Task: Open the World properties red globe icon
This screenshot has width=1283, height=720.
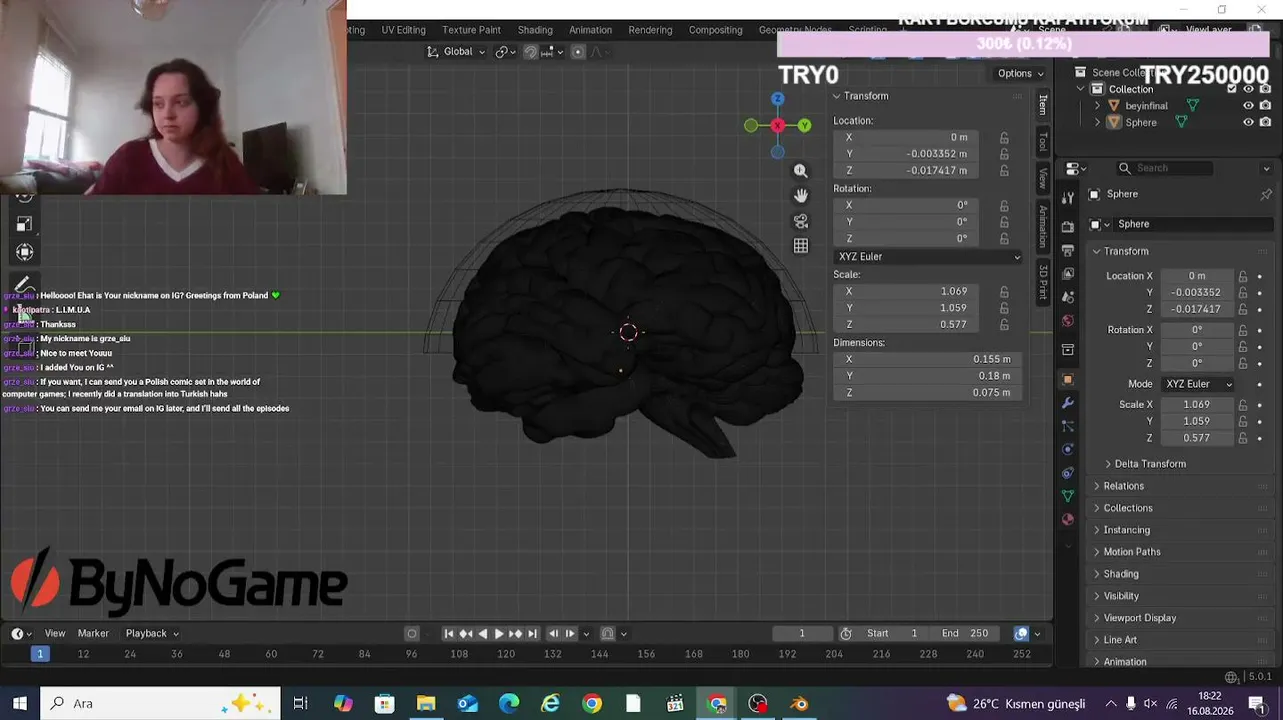Action: point(1068,321)
